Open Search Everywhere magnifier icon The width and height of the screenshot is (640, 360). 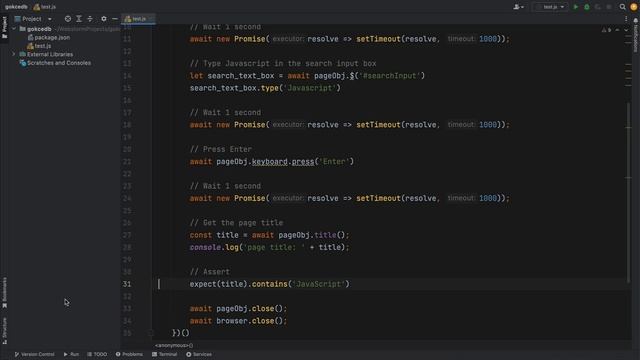coord(622,7)
